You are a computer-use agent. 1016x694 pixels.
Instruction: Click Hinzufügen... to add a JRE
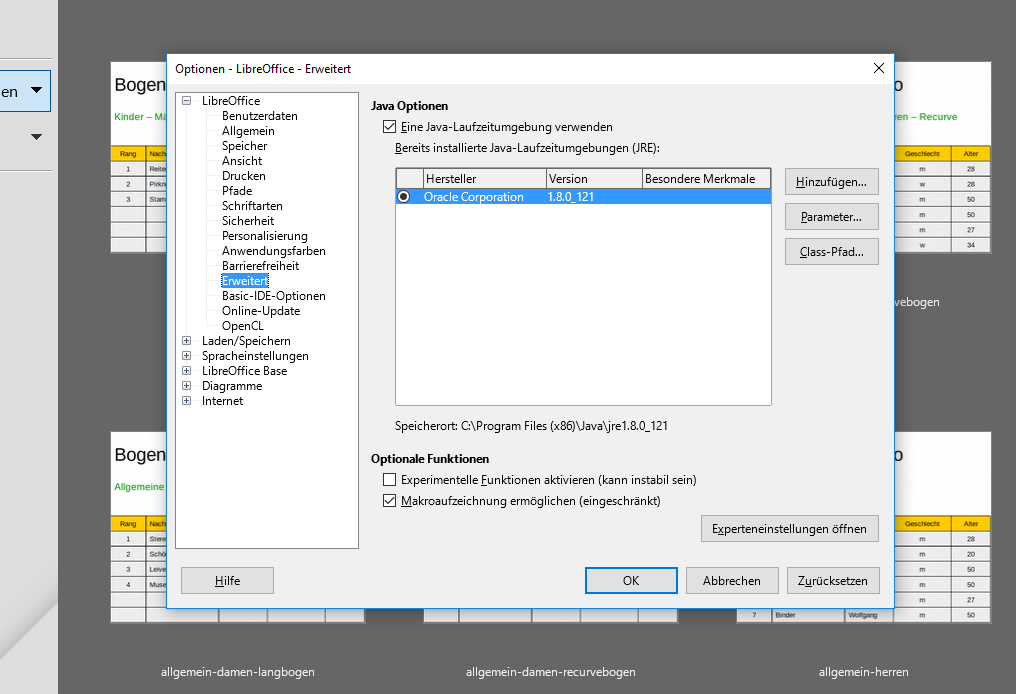(x=831, y=182)
